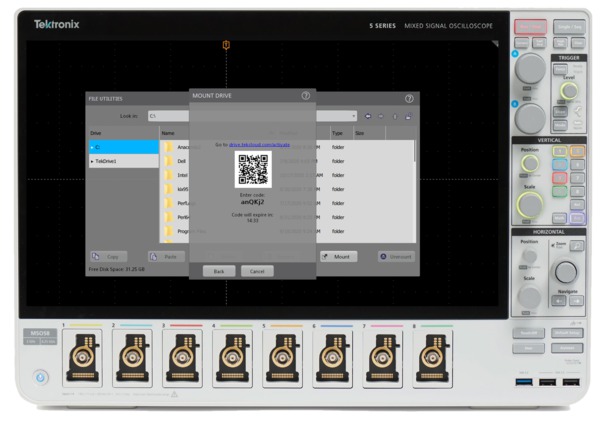Open help for the Mount Drive dialog

pyautogui.click(x=305, y=96)
